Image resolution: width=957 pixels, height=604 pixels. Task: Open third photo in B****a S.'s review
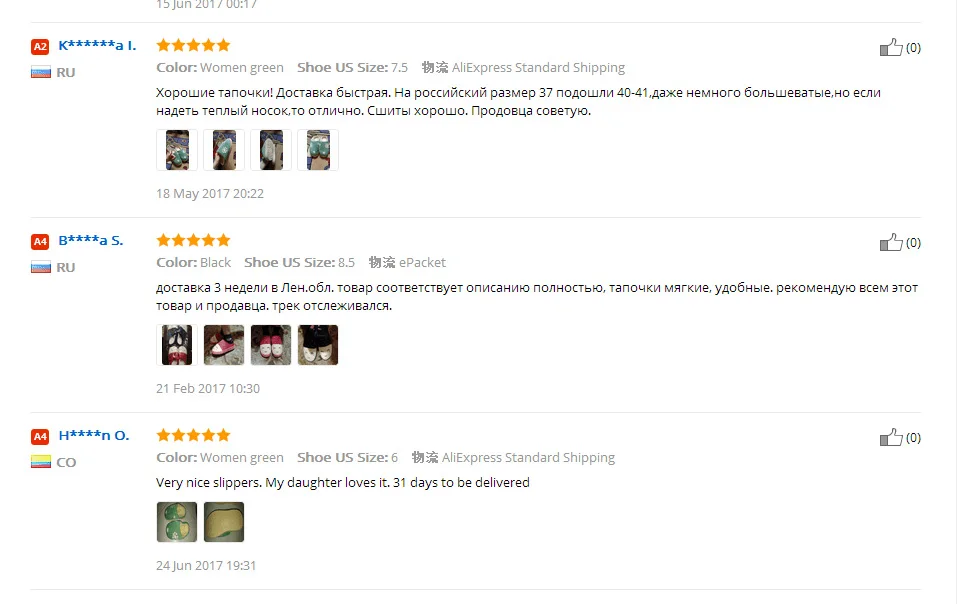coord(271,345)
